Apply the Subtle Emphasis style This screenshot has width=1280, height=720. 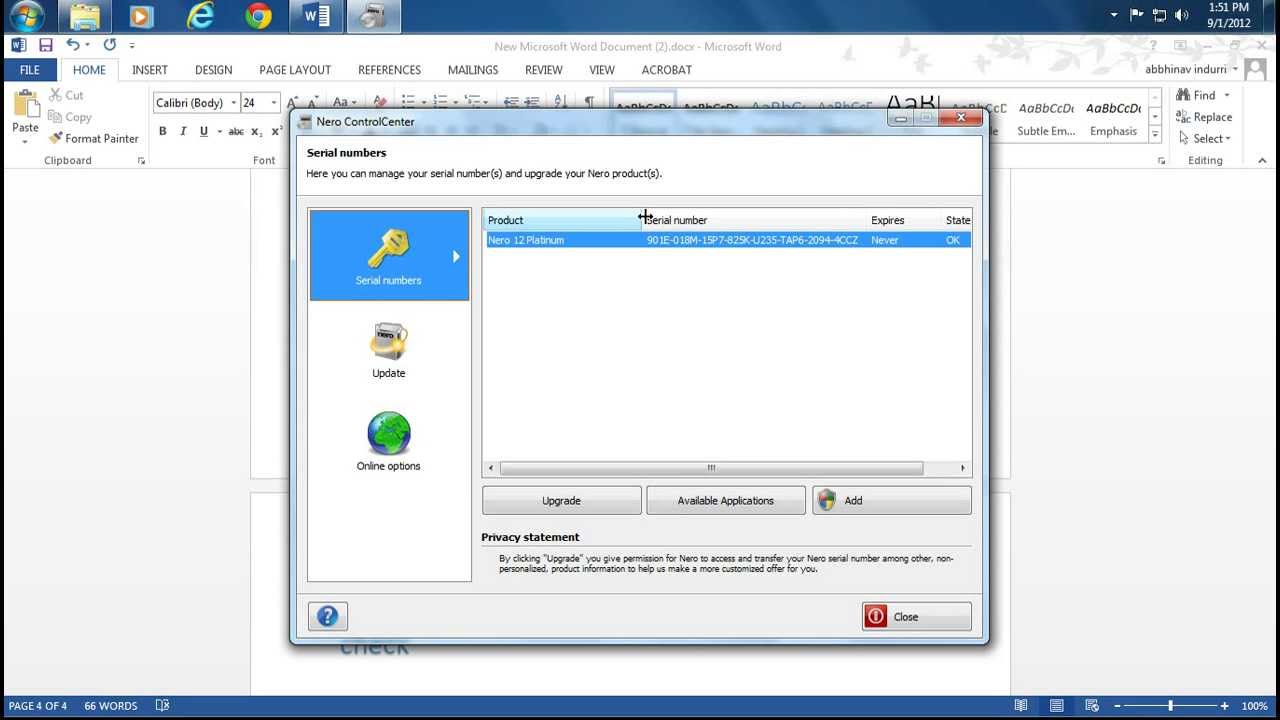click(1046, 118)
